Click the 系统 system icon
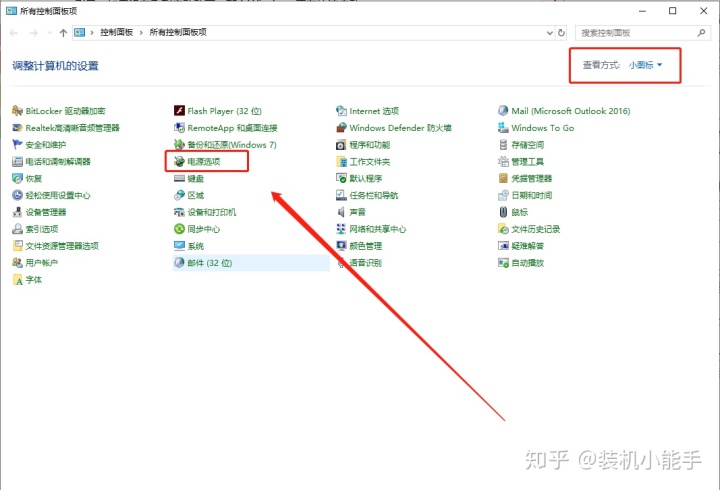 (x=179, y=246)
